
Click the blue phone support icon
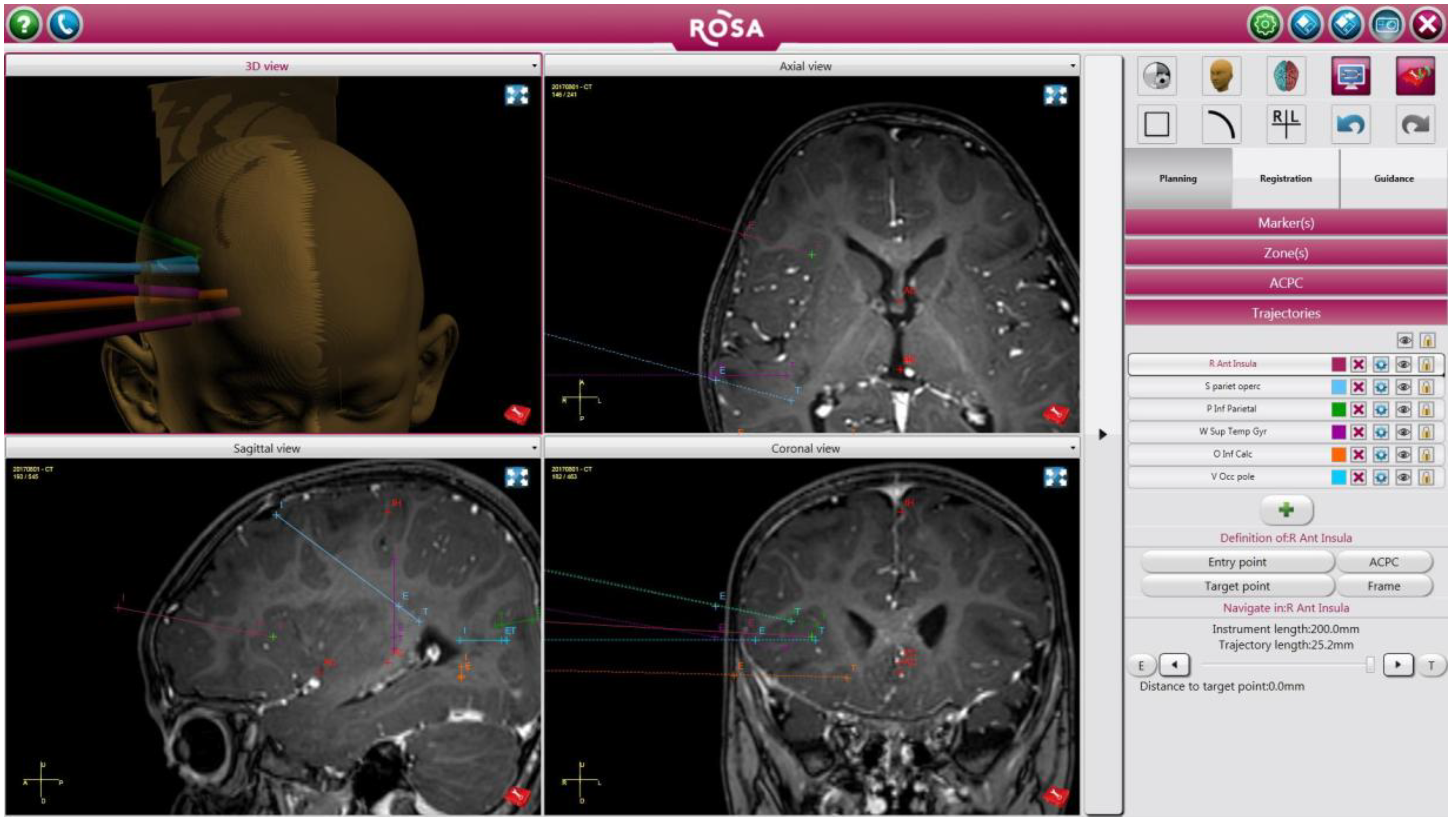click(x=65, y=25)
